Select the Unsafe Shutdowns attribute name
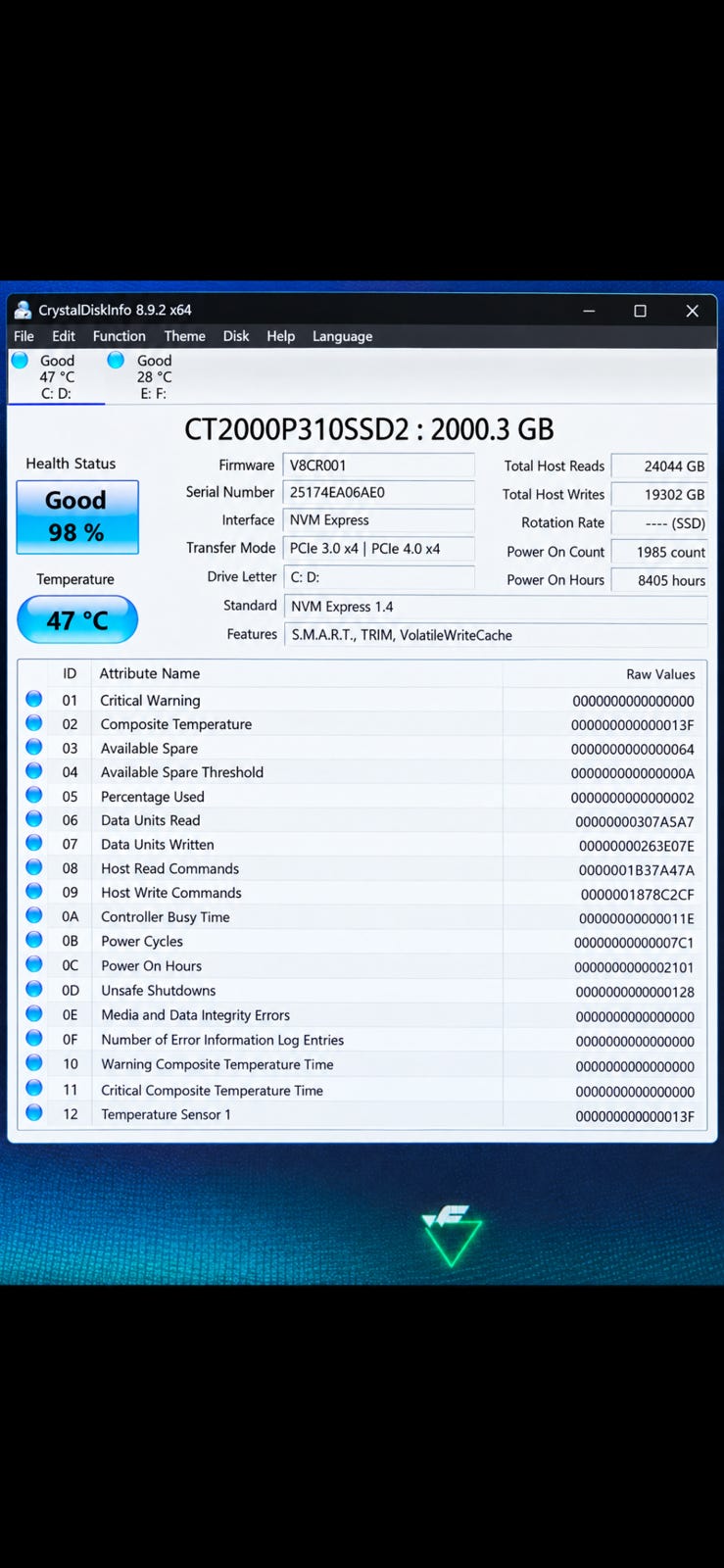The width and height of the screenshot is (724, 1568). click(158, 991)
